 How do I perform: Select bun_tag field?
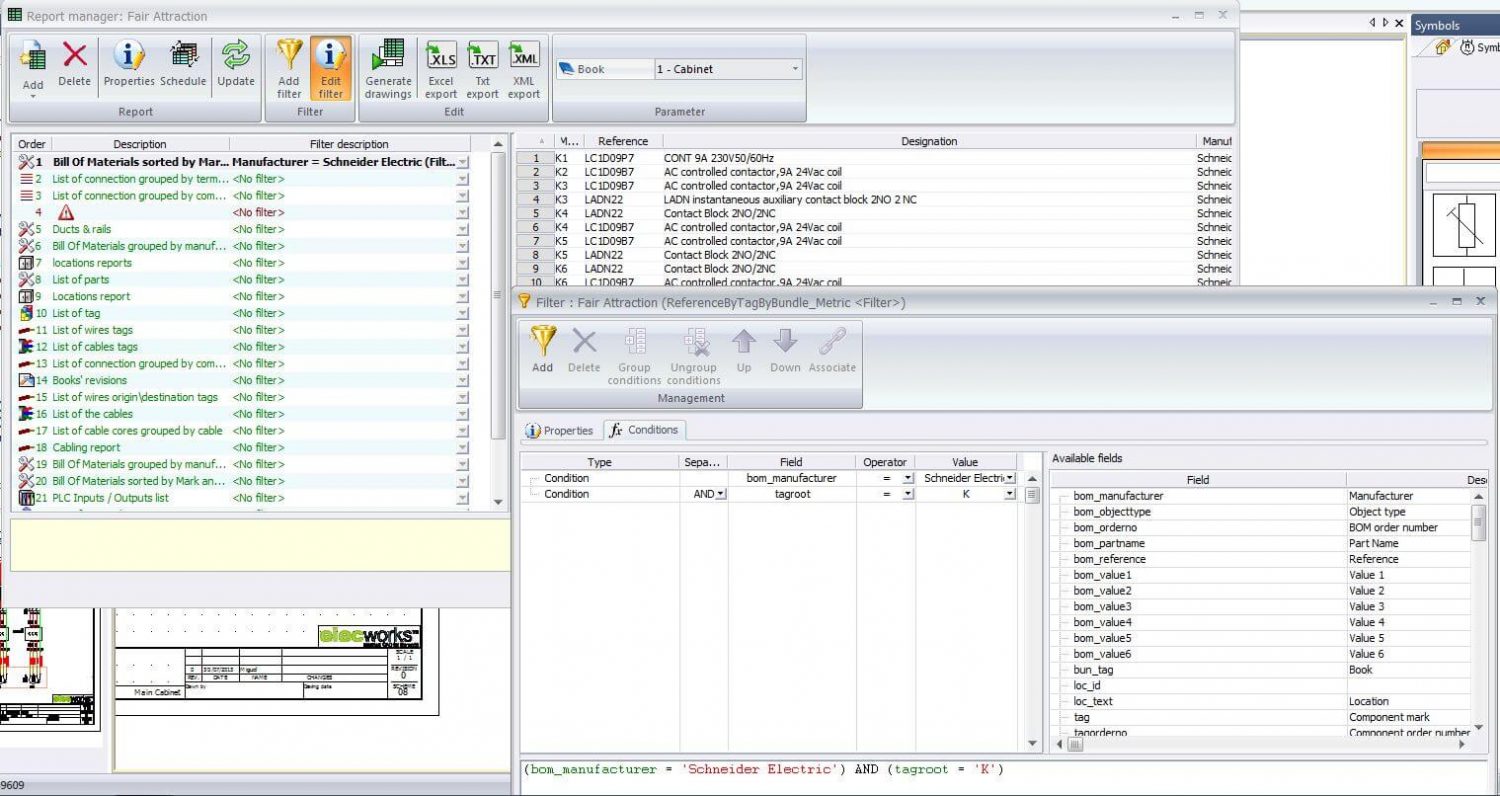[1093, 670]
